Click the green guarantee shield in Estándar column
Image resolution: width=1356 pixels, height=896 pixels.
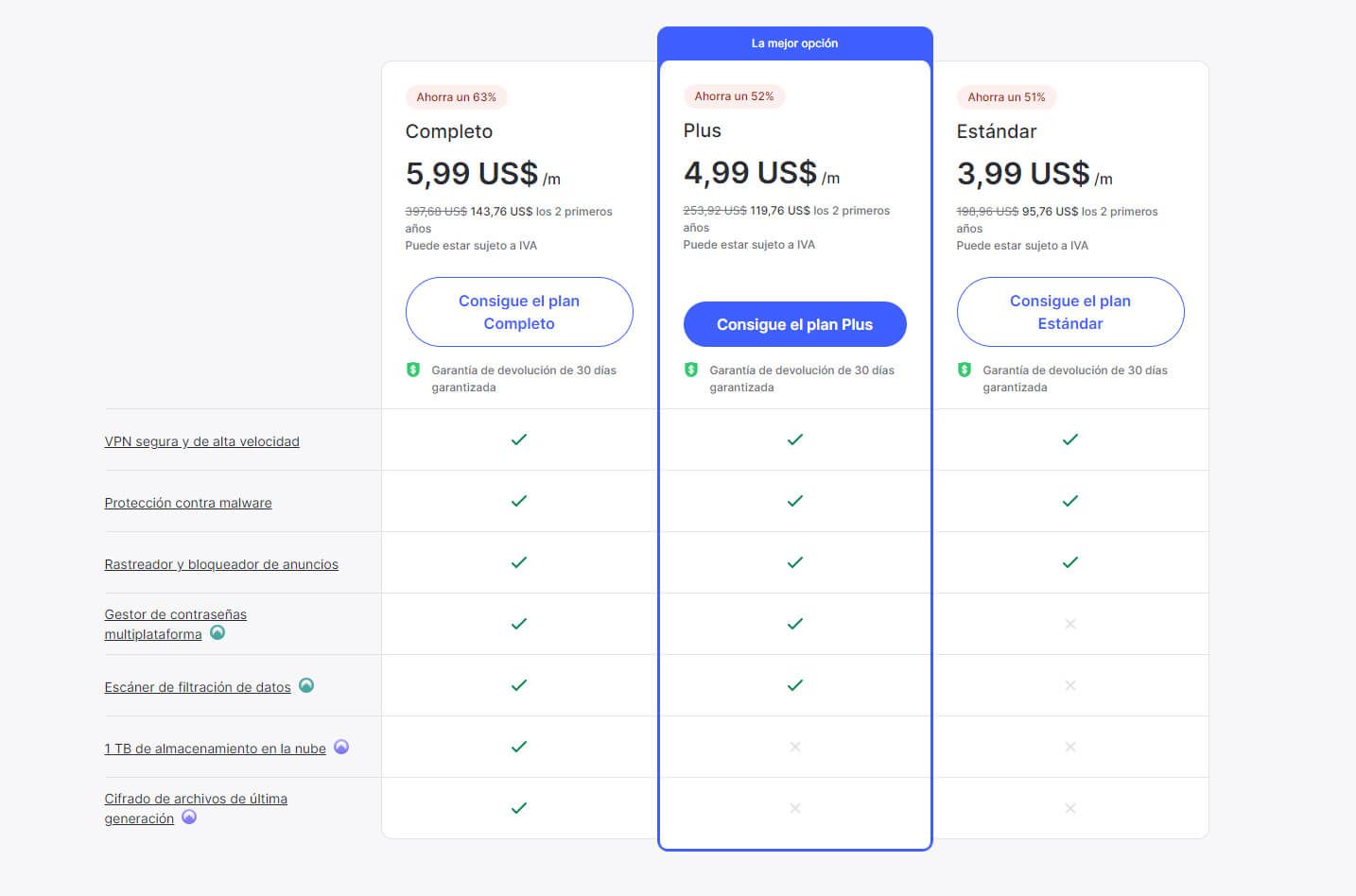(x=965, y=370)
